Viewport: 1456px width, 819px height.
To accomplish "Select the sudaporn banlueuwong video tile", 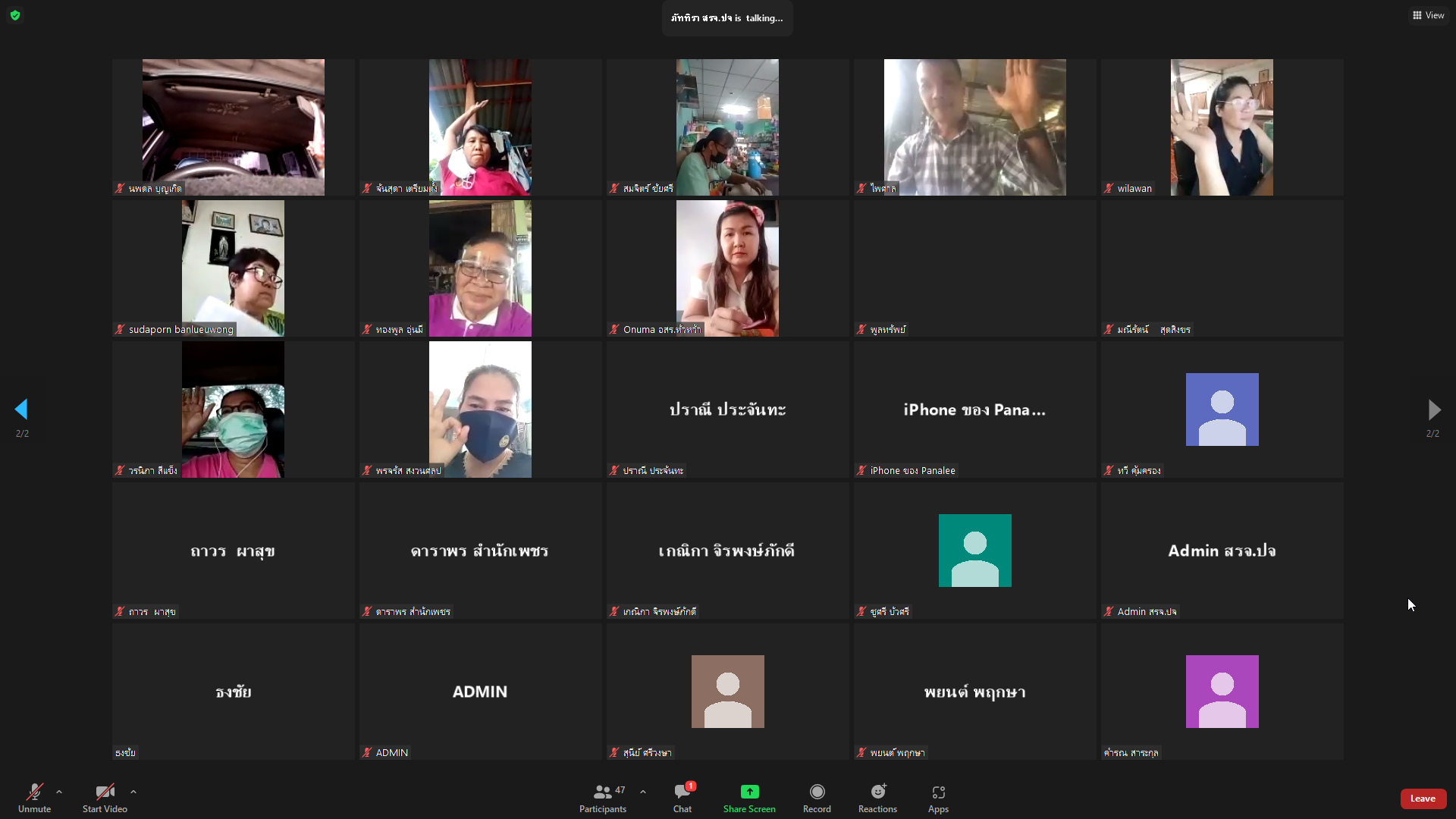I will tap(233, 268).
